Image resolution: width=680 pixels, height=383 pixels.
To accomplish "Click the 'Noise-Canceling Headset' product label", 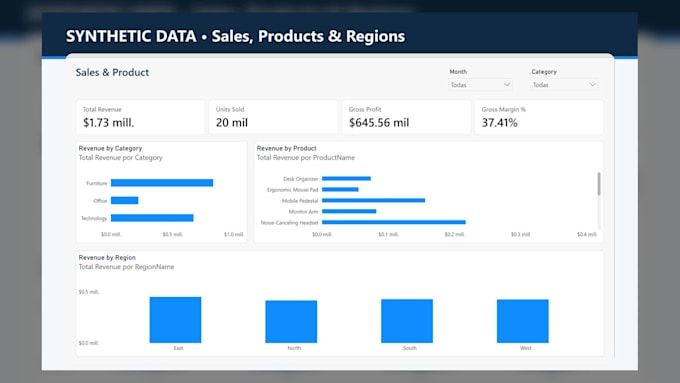I will click(289, 223).
